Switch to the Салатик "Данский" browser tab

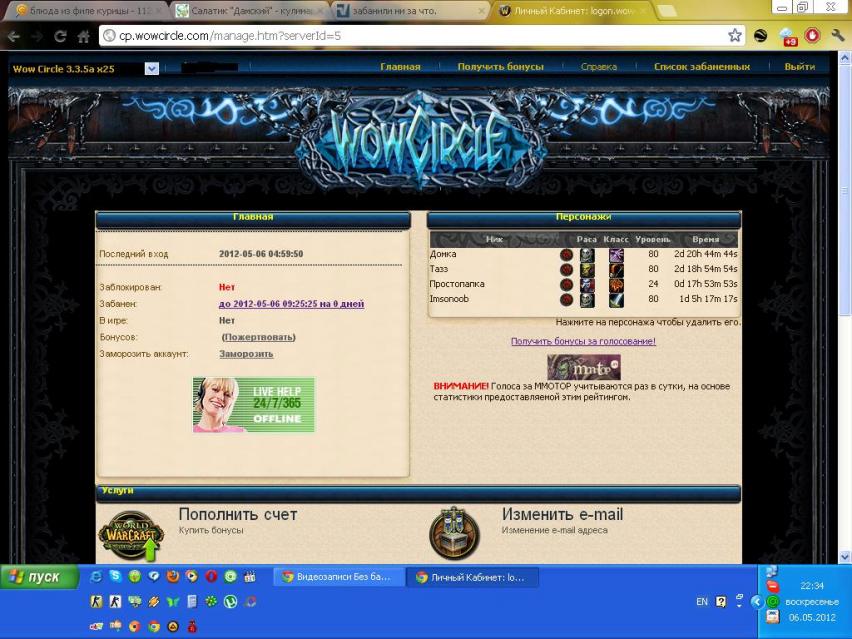[x=245, y=10]
